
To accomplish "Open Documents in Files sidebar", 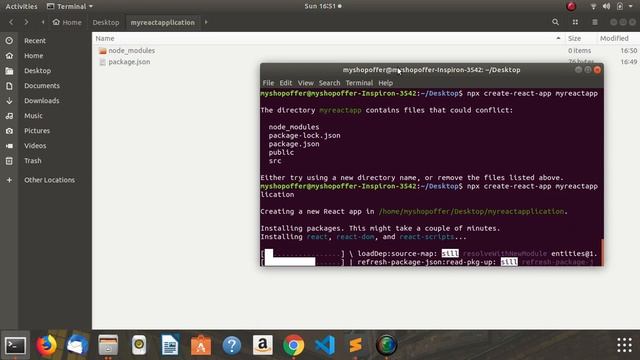I will coord(42,86).
